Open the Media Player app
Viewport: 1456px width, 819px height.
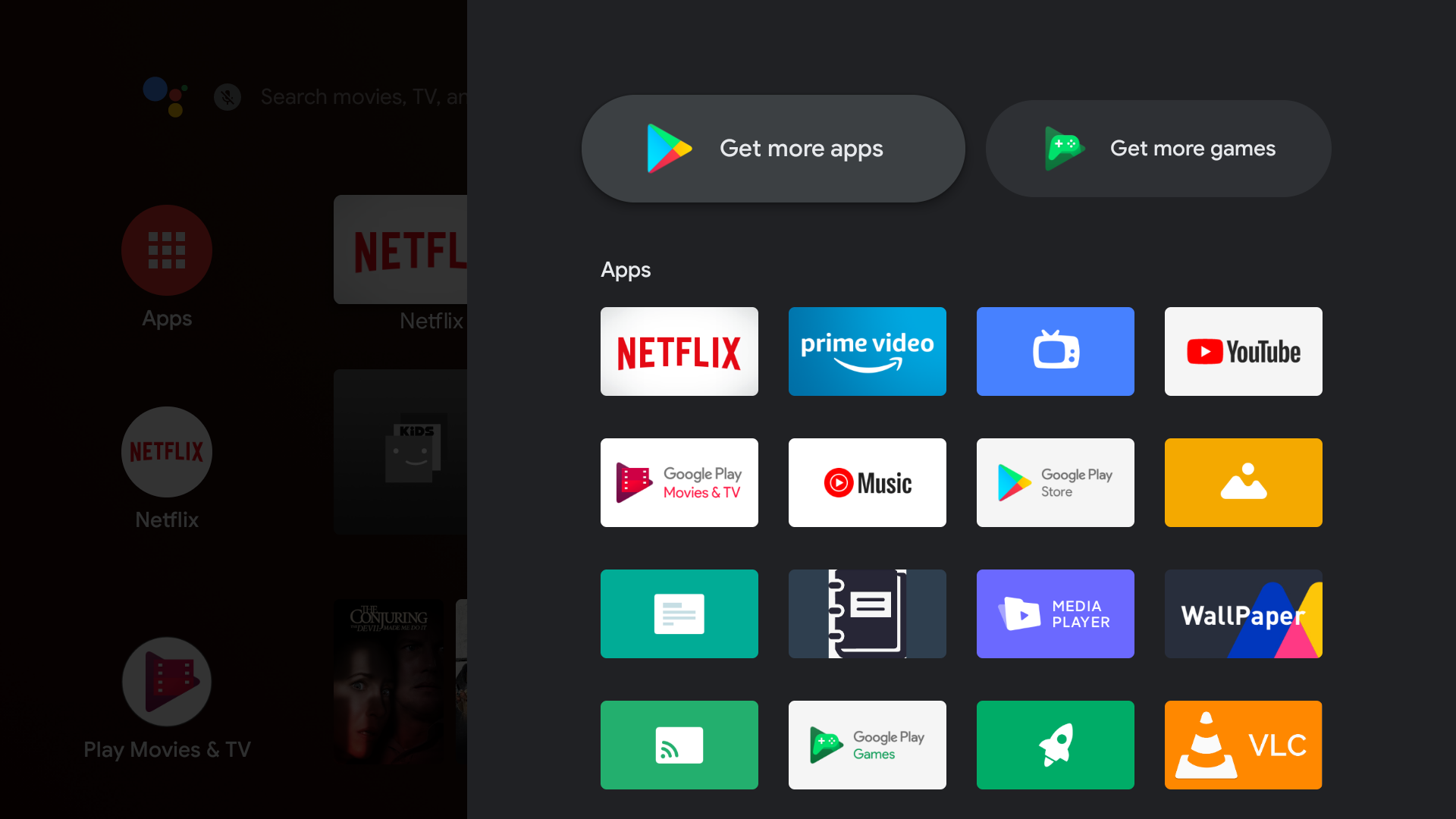pos(1055,613)
